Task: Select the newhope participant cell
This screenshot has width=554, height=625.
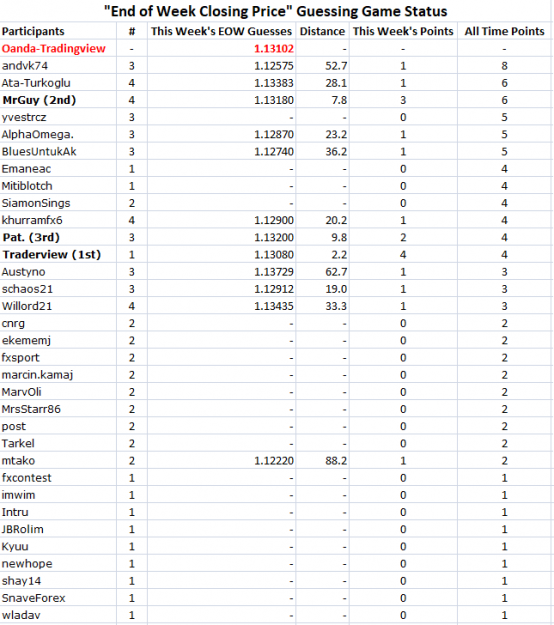Action: point(27,564)
